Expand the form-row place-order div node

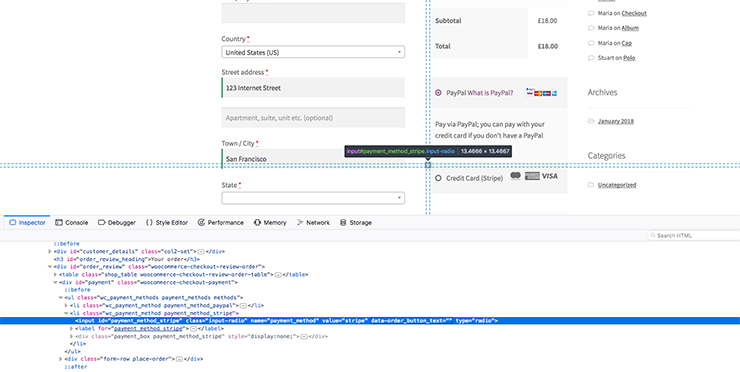pos(61,359)
